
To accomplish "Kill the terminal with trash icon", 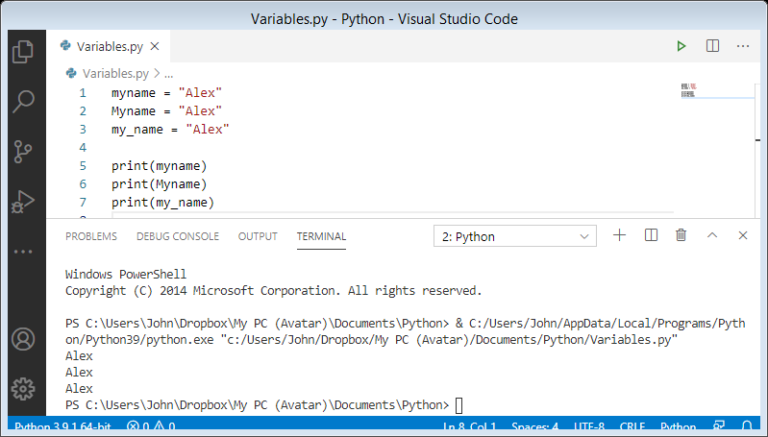I will [681, 235].
